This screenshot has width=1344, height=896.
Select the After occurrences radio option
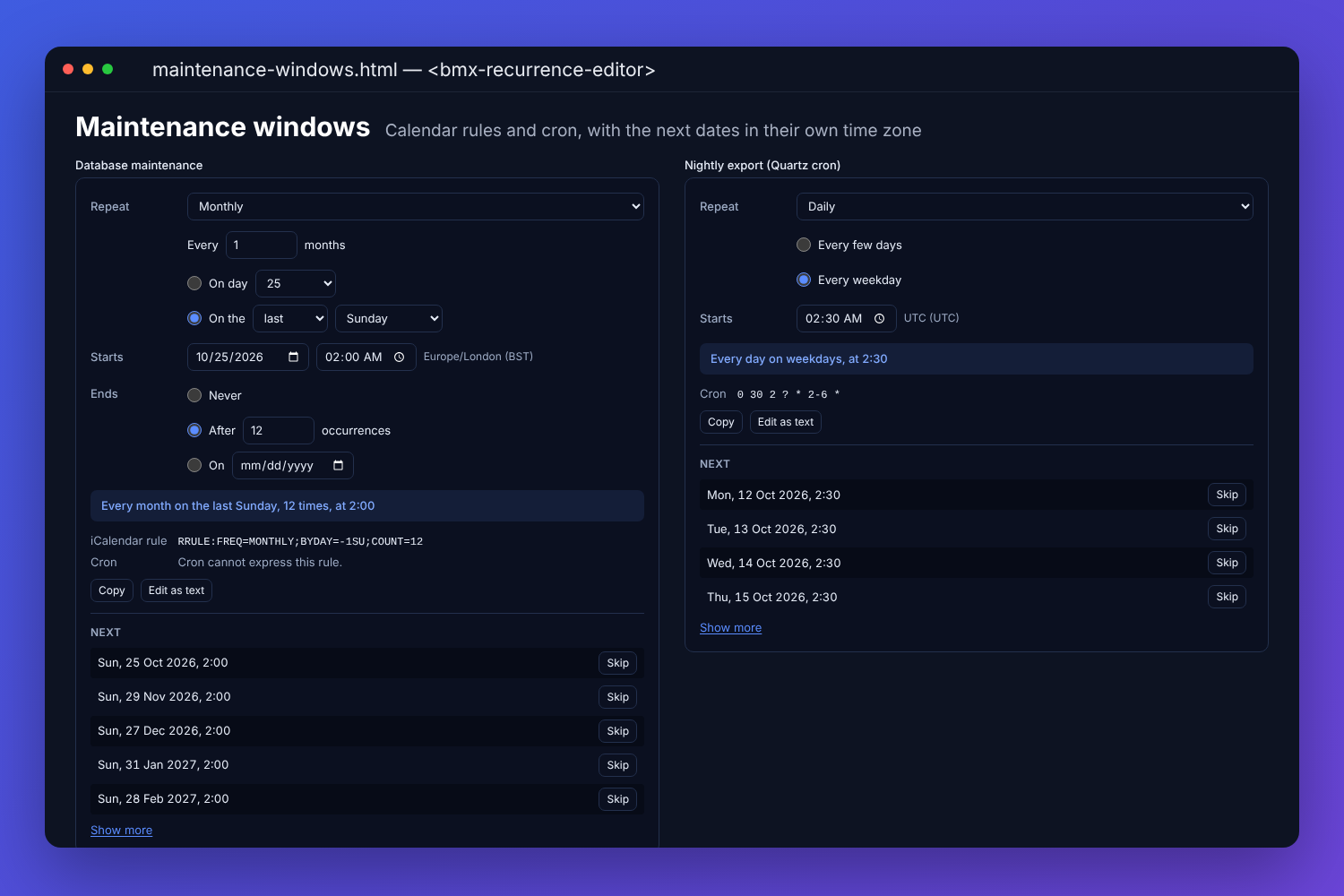194,430
